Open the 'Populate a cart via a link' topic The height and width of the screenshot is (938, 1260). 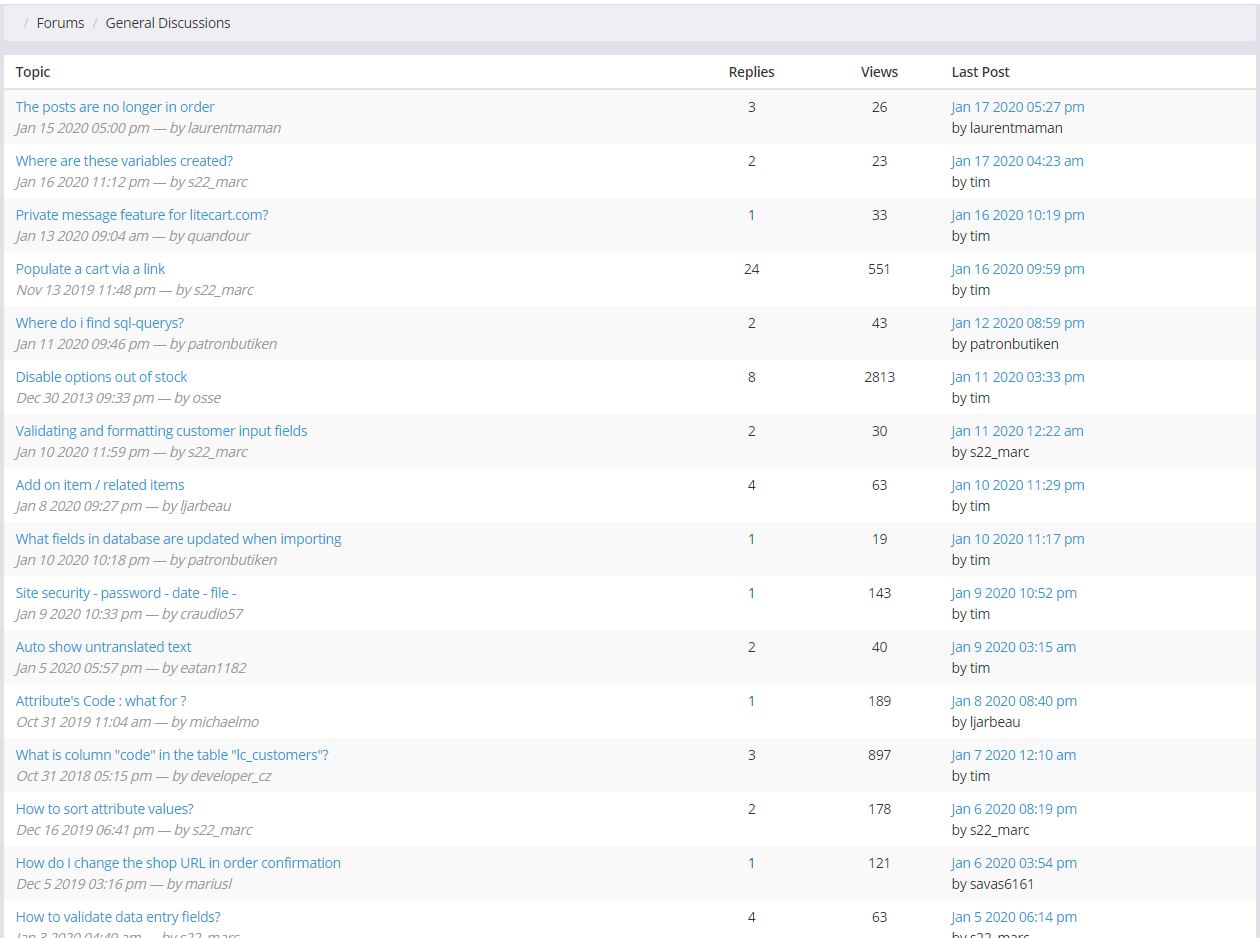(x=90, y=269)
